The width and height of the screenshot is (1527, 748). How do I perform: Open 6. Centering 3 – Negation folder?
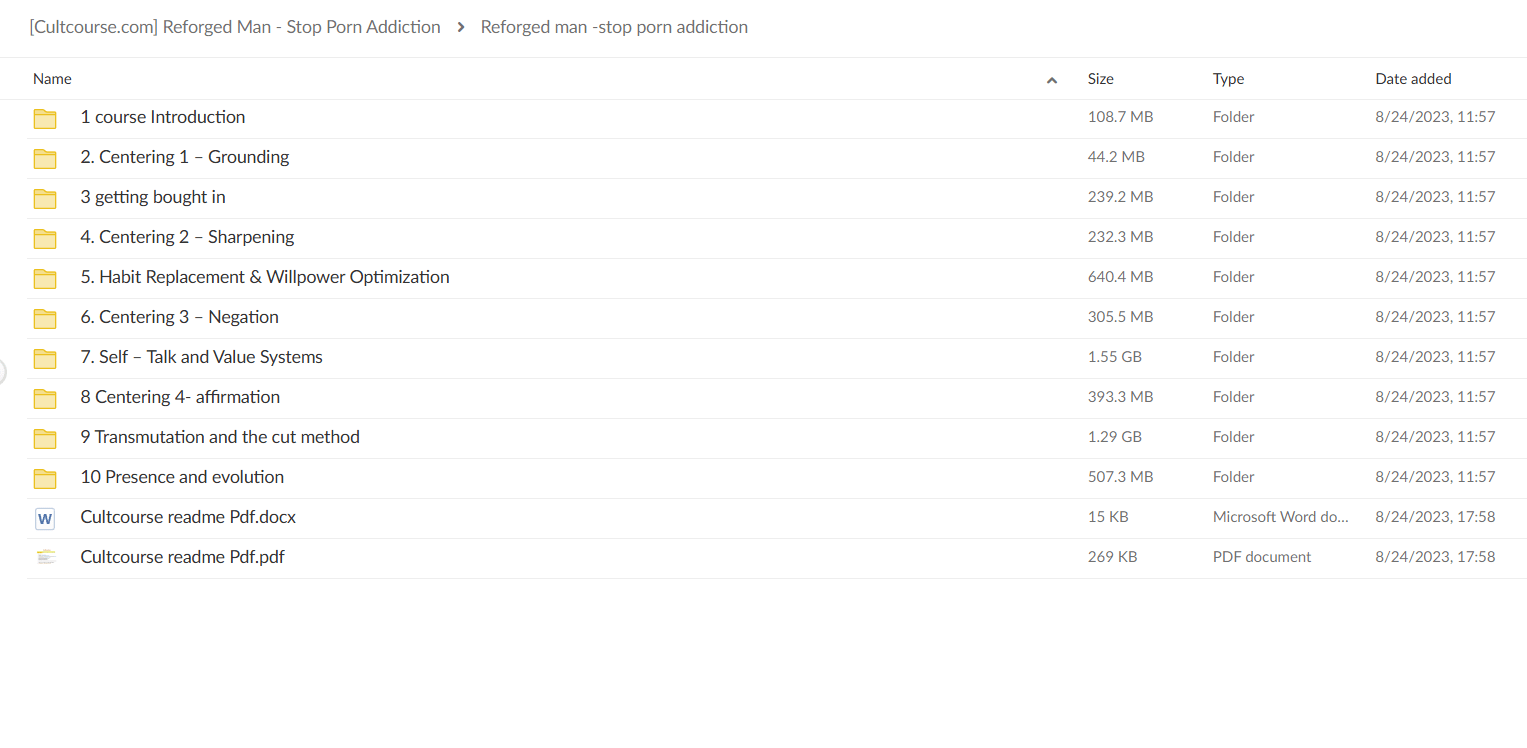click(x=180, y=317)
